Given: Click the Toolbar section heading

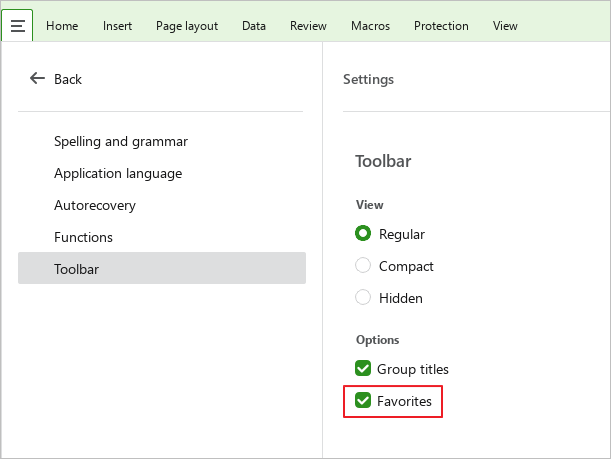Looking at the screenshot, I should click(x=383, y=161).
